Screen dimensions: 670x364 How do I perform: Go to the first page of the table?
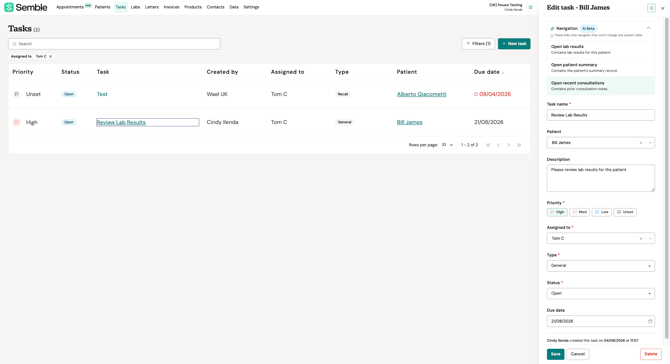pos(488,145)
